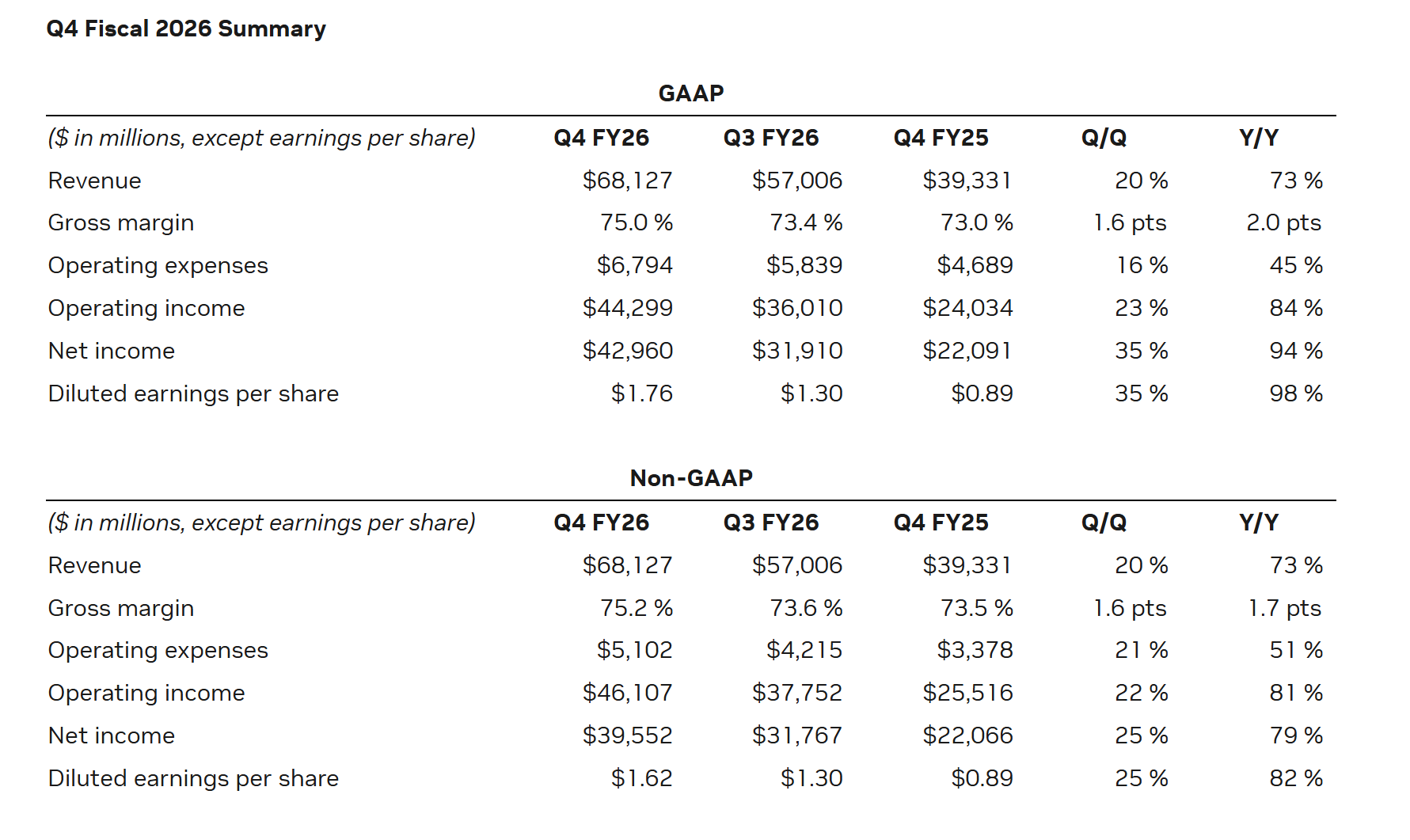Click GAAP operating income value $44,299

[x=627, y=308]
